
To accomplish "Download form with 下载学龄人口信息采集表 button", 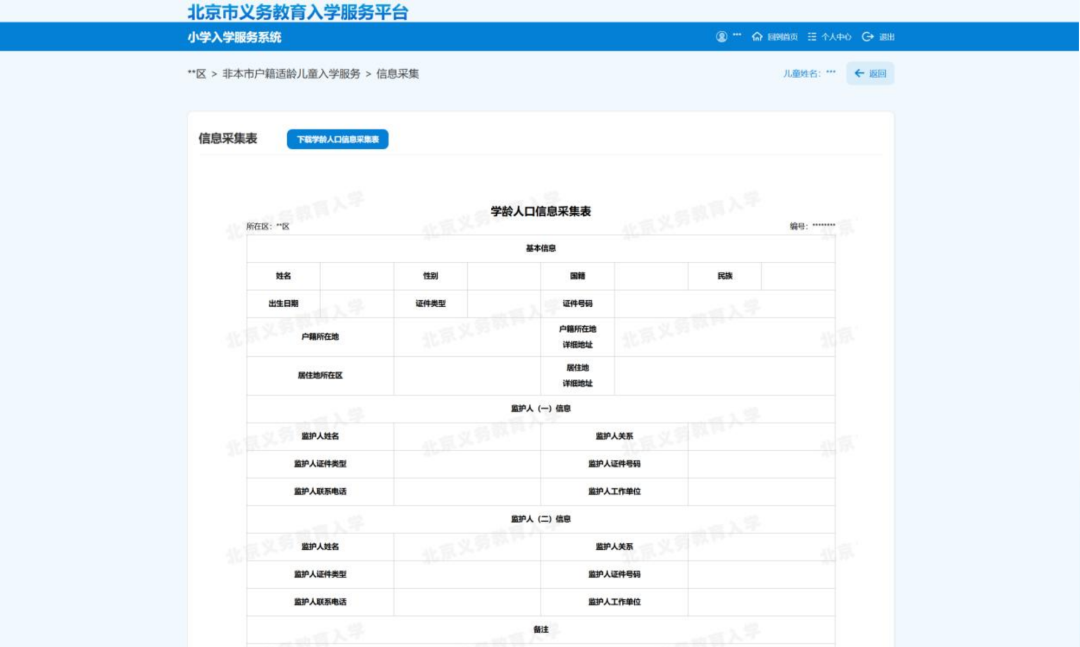I will click(x=337, y=140).
